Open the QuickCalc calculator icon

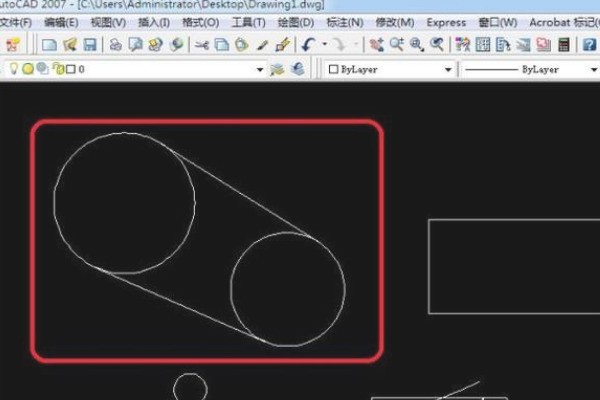pos(564,44)
